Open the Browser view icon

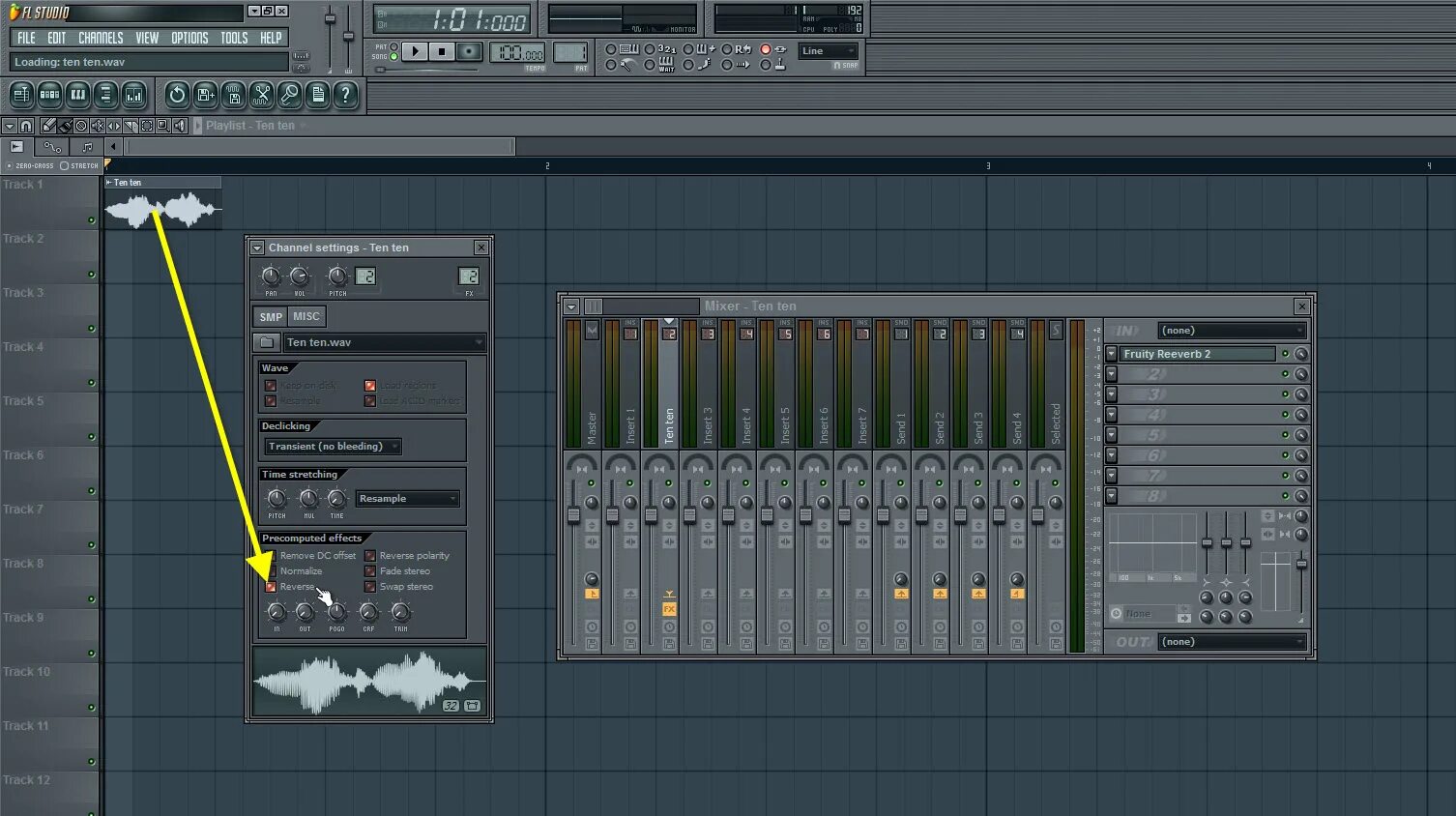tap(105, 95)
